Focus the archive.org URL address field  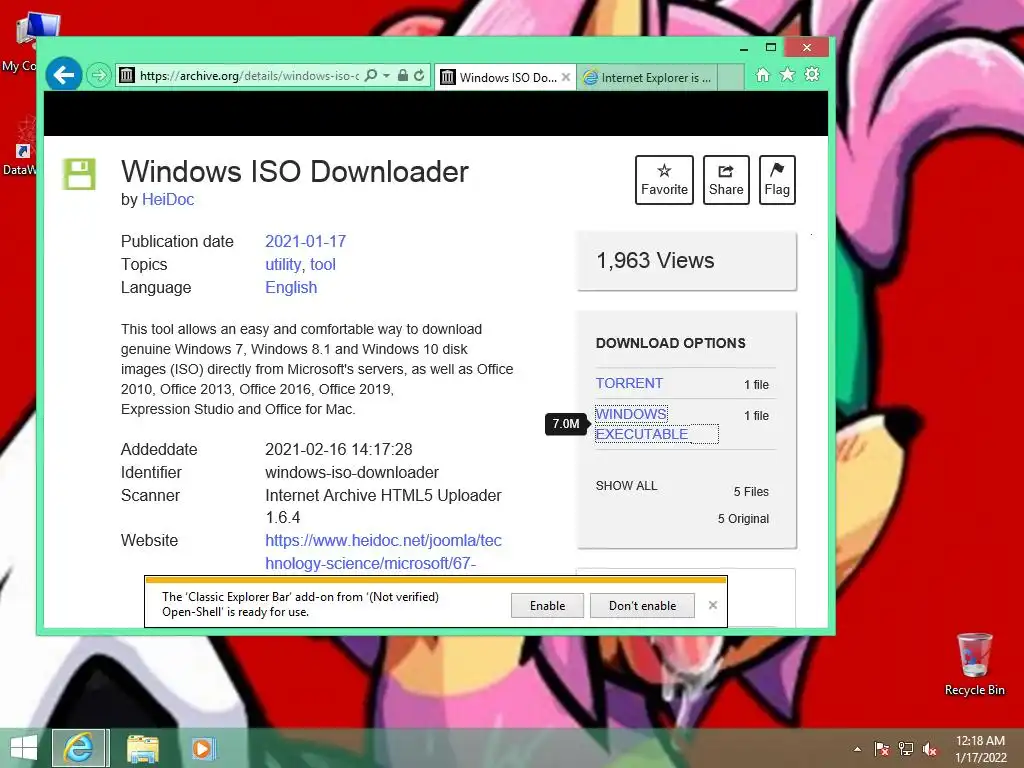point(249,76)
